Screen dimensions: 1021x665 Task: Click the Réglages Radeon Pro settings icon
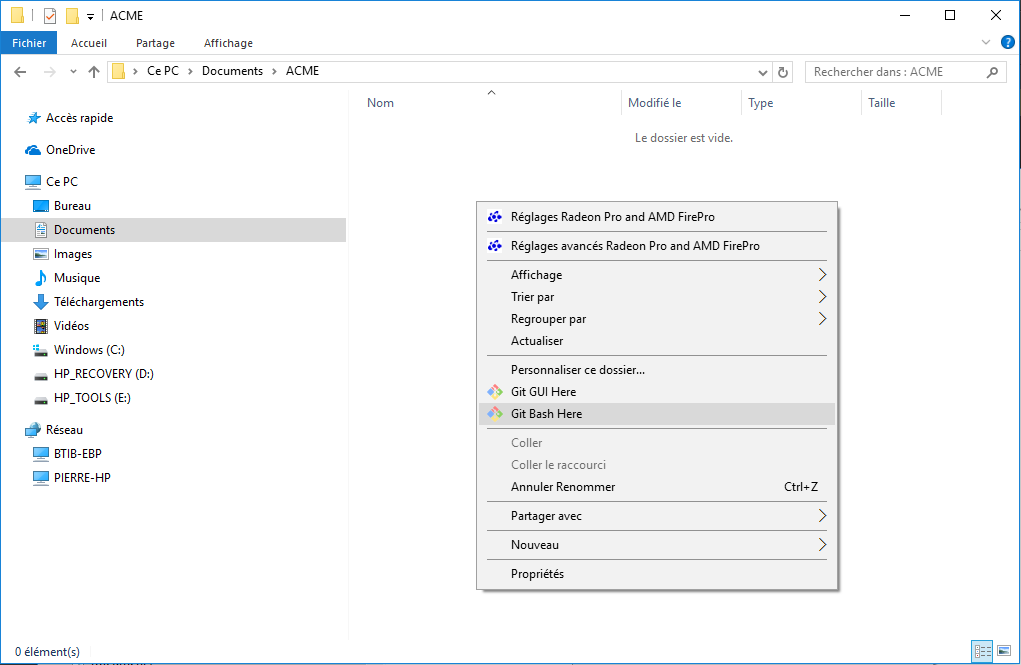pyautogui.click(x=495, y=216)
